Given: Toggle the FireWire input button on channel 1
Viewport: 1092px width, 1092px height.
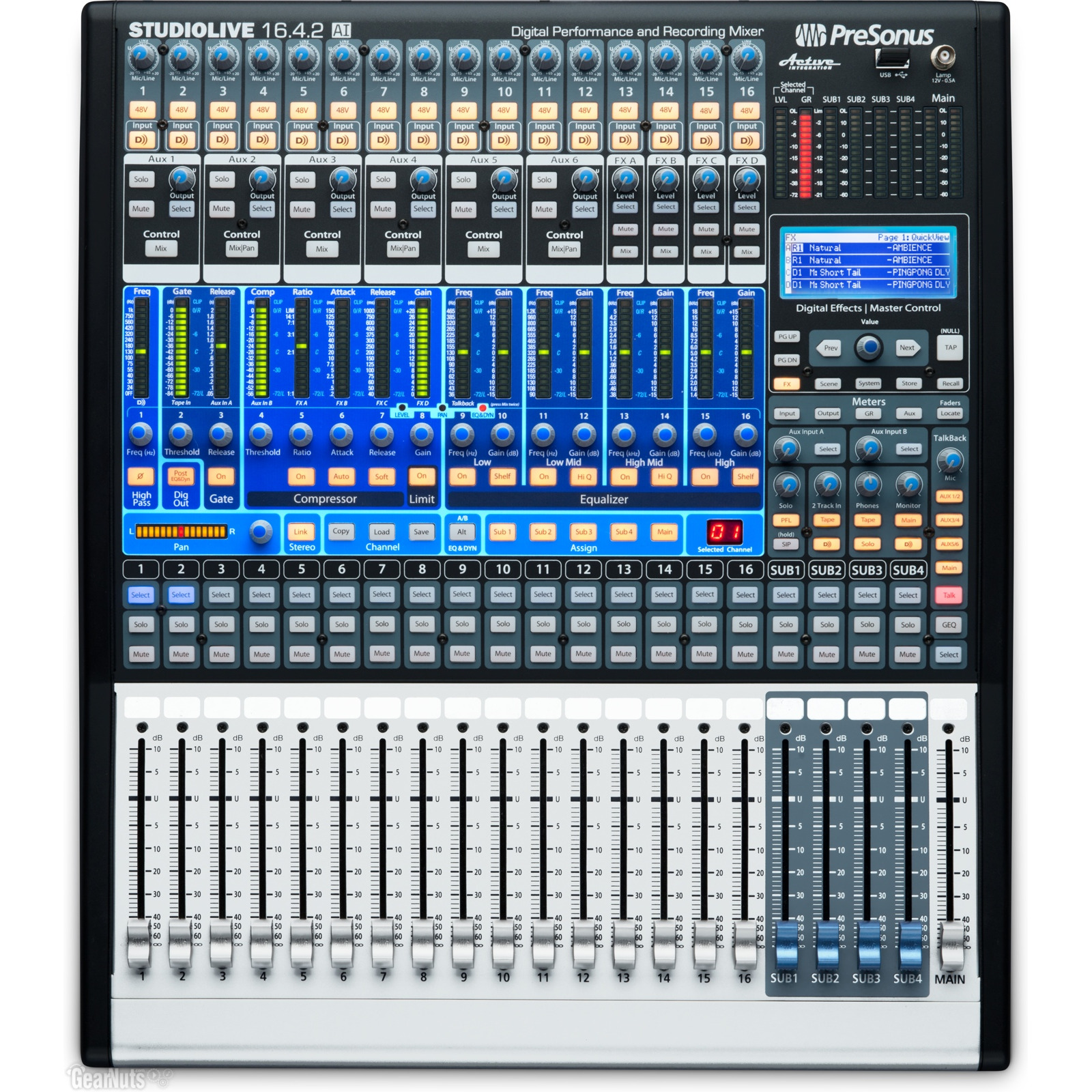Looking at the screenshot, I should point(141,140).
